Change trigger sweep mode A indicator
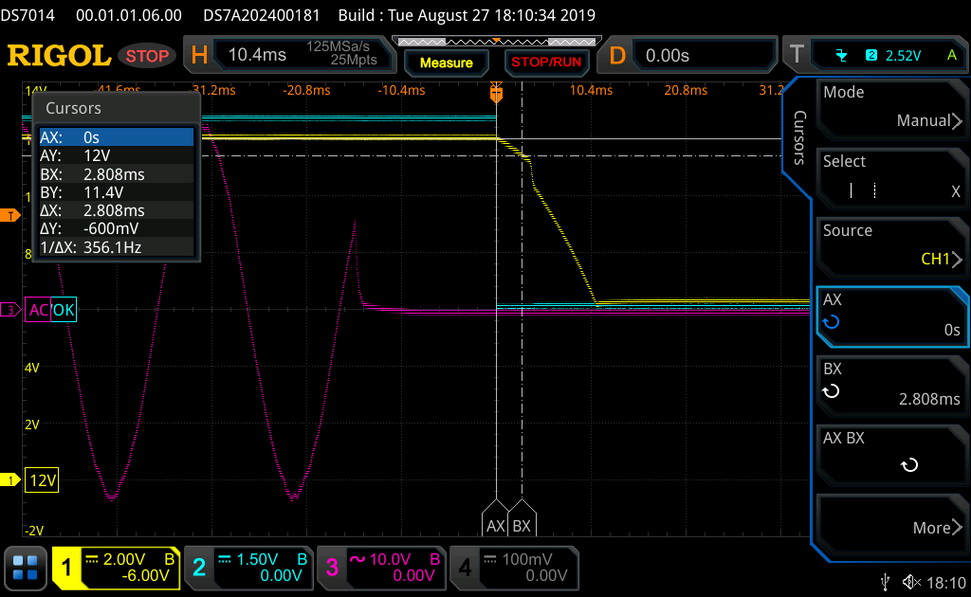The width and height of the screenshot is (971, 597). (x=952, y=55)
